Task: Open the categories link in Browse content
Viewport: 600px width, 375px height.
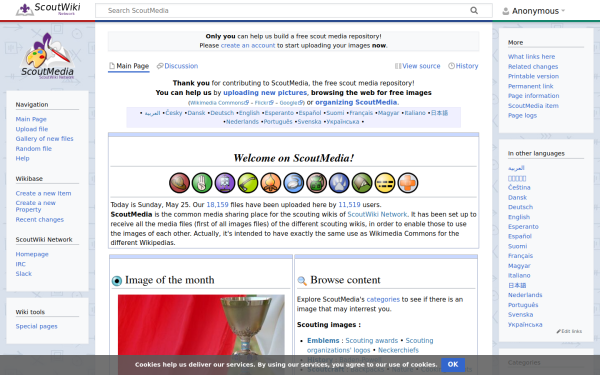Action: [x=383, y=299]
